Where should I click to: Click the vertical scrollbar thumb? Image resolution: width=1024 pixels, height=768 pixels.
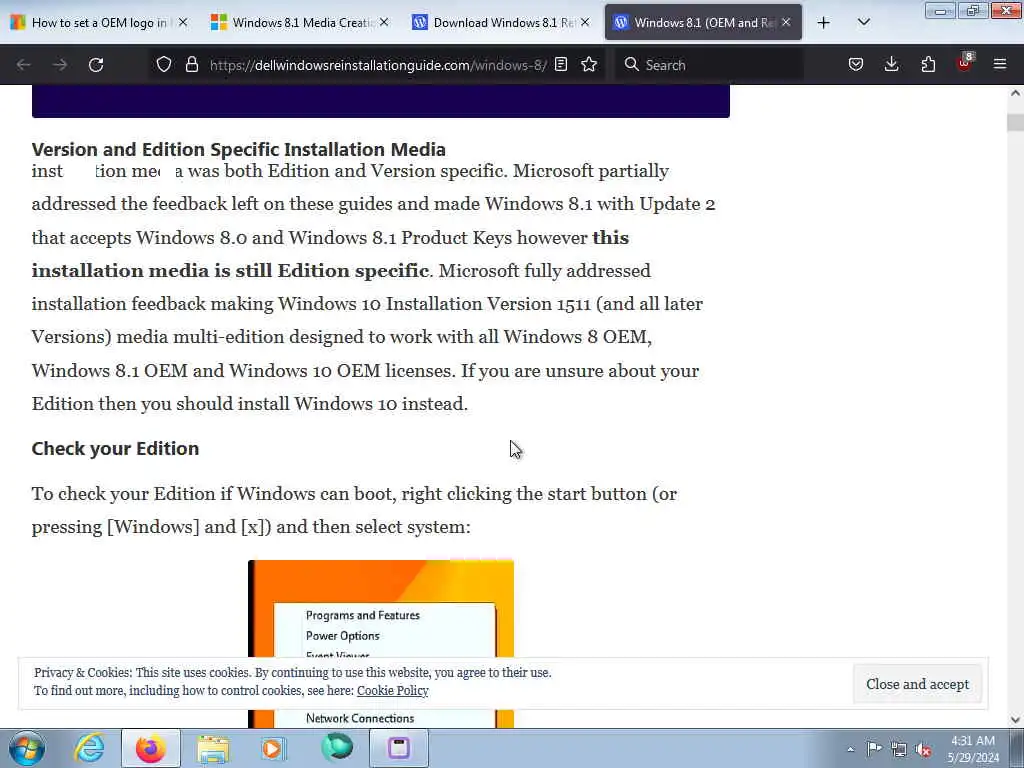(x=1015, y=122)
